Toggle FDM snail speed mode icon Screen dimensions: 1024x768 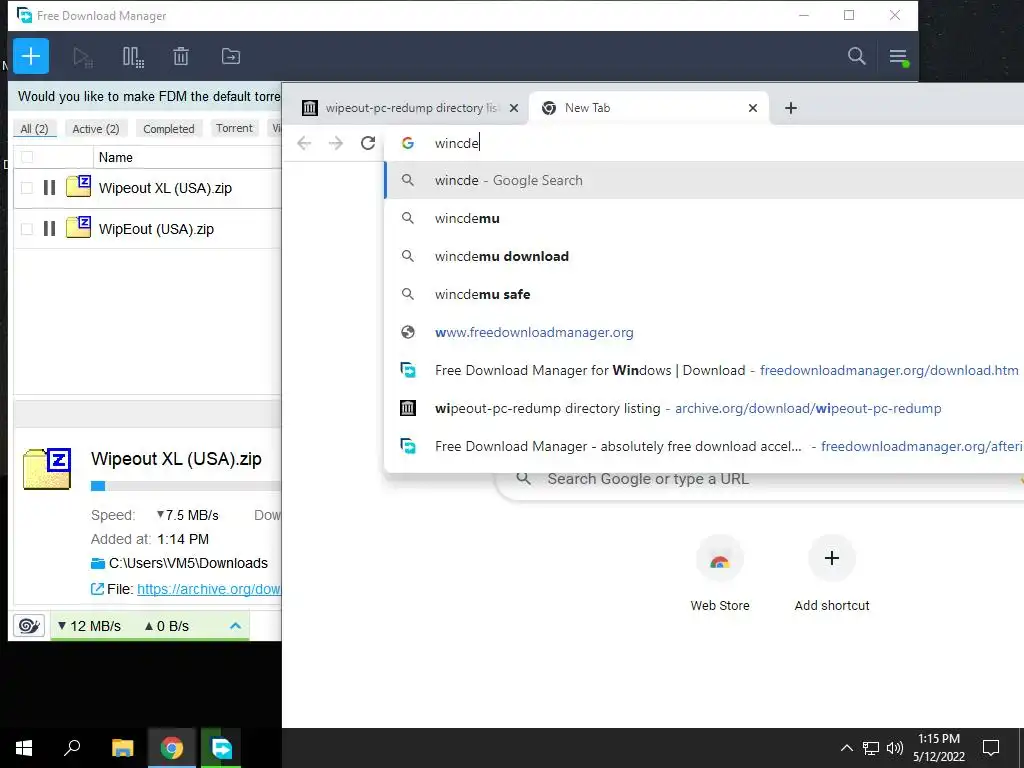point(29,626)
